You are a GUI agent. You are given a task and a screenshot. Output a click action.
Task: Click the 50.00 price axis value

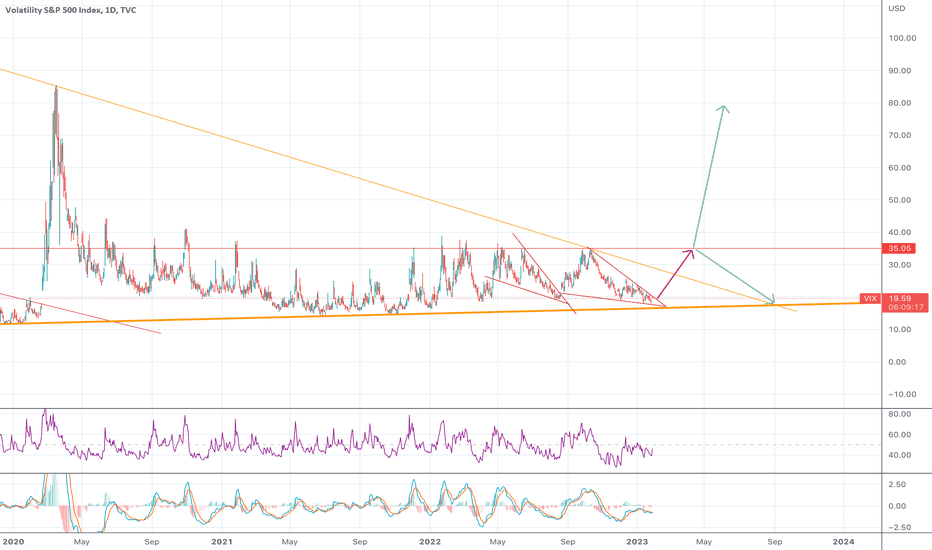click(x=900, y=200)
